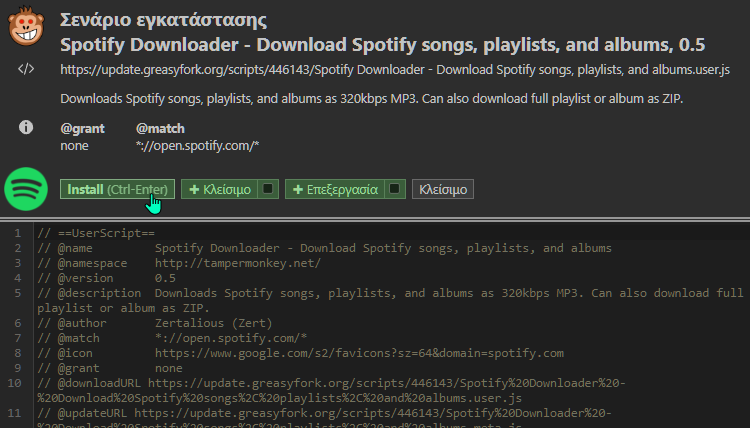Click code line '// ==UserScript=='
The height and width of the screenshot is (428, 750).
click(96, 233)
